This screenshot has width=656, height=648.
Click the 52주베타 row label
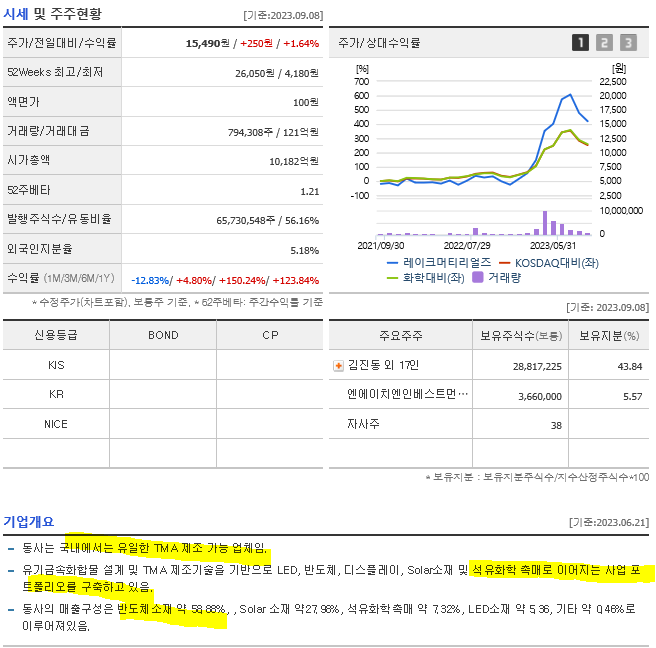[x=28, y=190]
